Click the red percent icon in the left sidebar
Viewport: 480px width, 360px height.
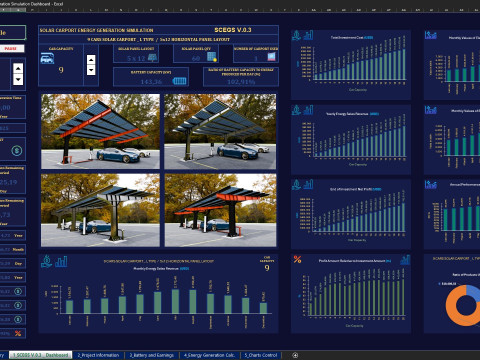(18, 333)
